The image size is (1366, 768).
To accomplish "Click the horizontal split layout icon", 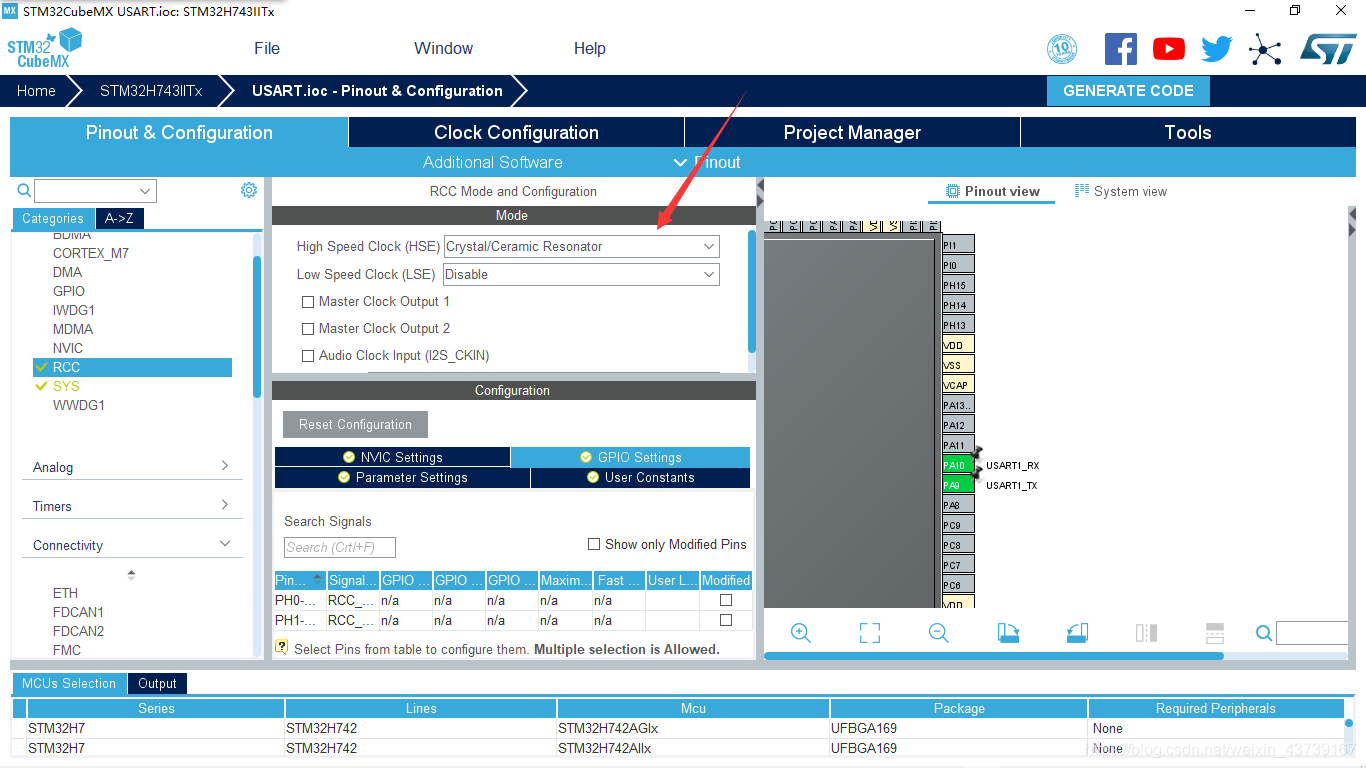I will pos(1215,633).
